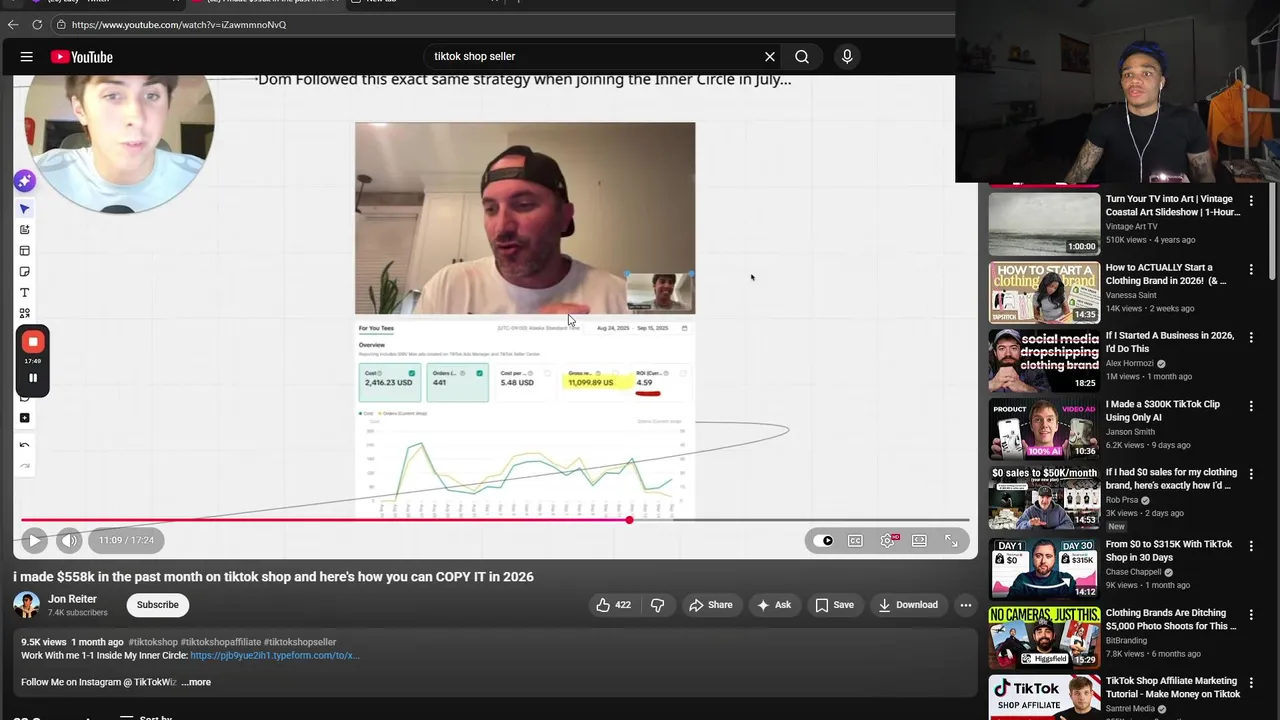Go to the YouTube home logo

82,57
